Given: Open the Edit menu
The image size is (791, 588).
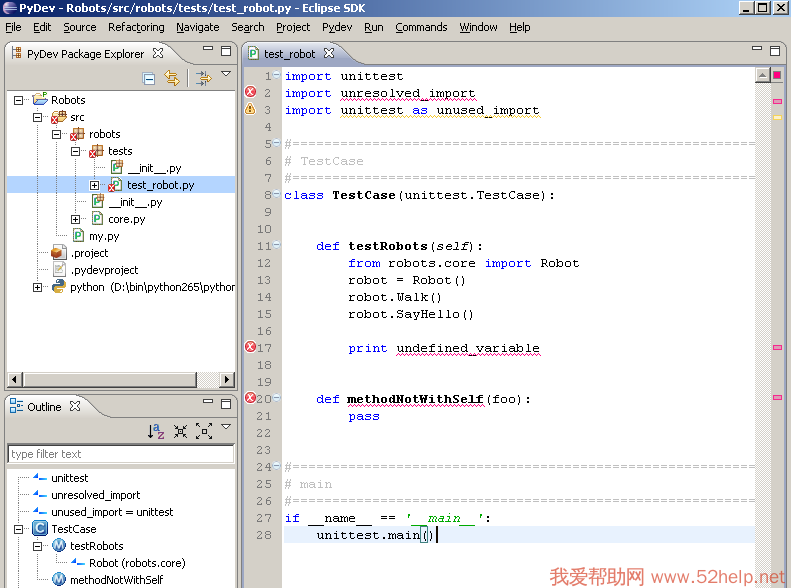Looking at the screenshot, I should pos(42,27).
